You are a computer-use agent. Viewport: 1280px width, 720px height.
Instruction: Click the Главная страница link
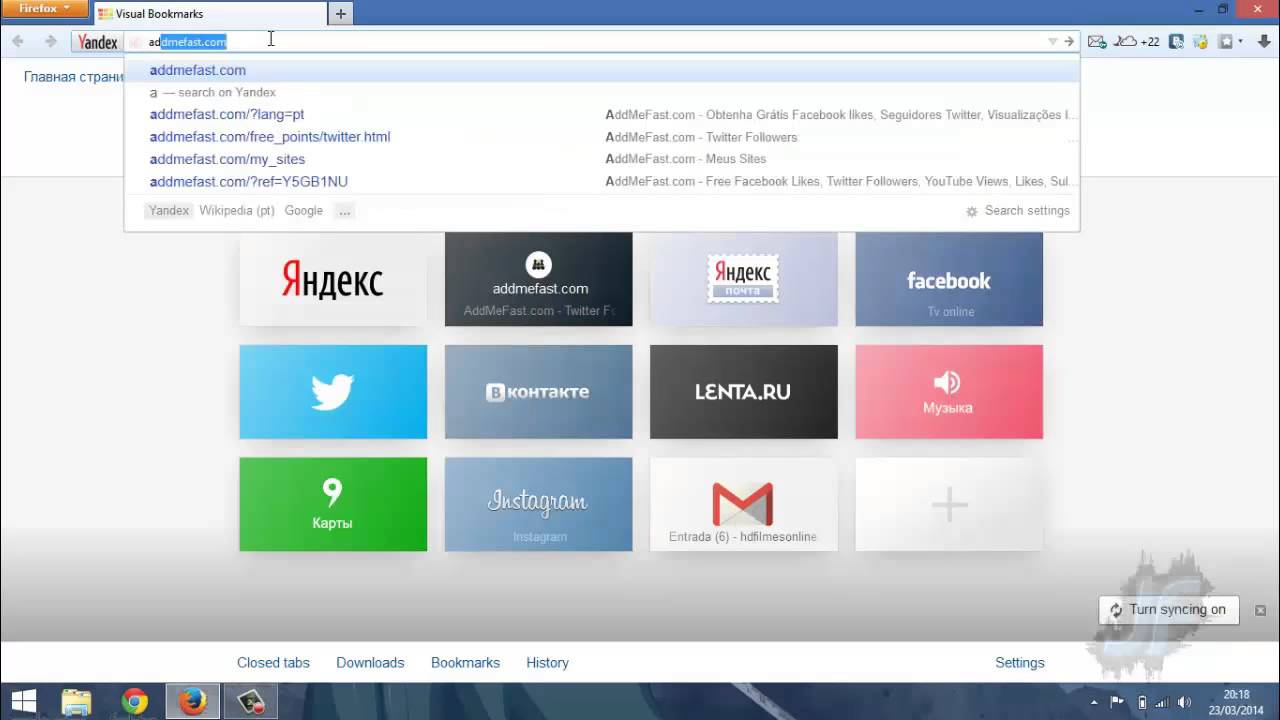[74, 77]
